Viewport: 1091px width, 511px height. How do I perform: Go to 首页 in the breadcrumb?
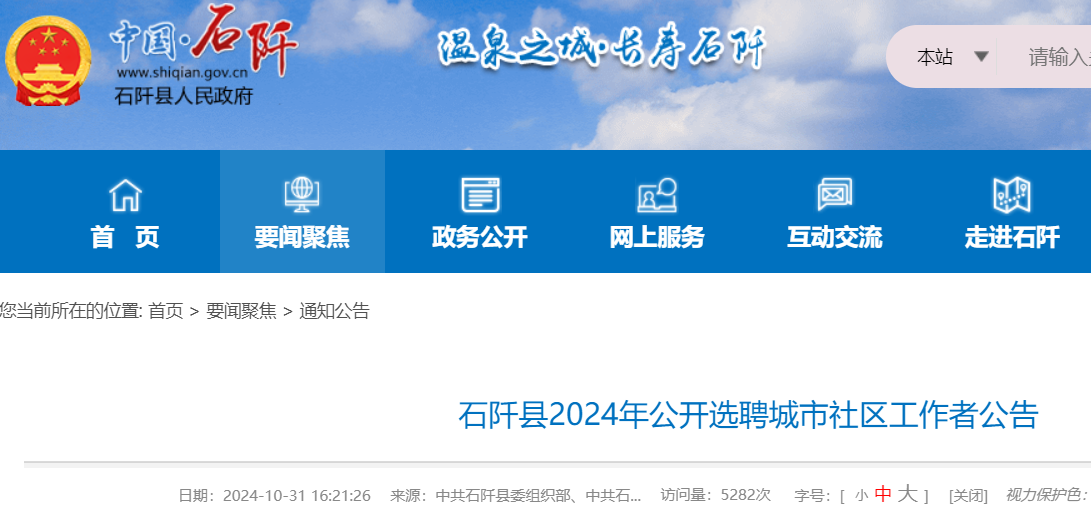tap(166, 311)
